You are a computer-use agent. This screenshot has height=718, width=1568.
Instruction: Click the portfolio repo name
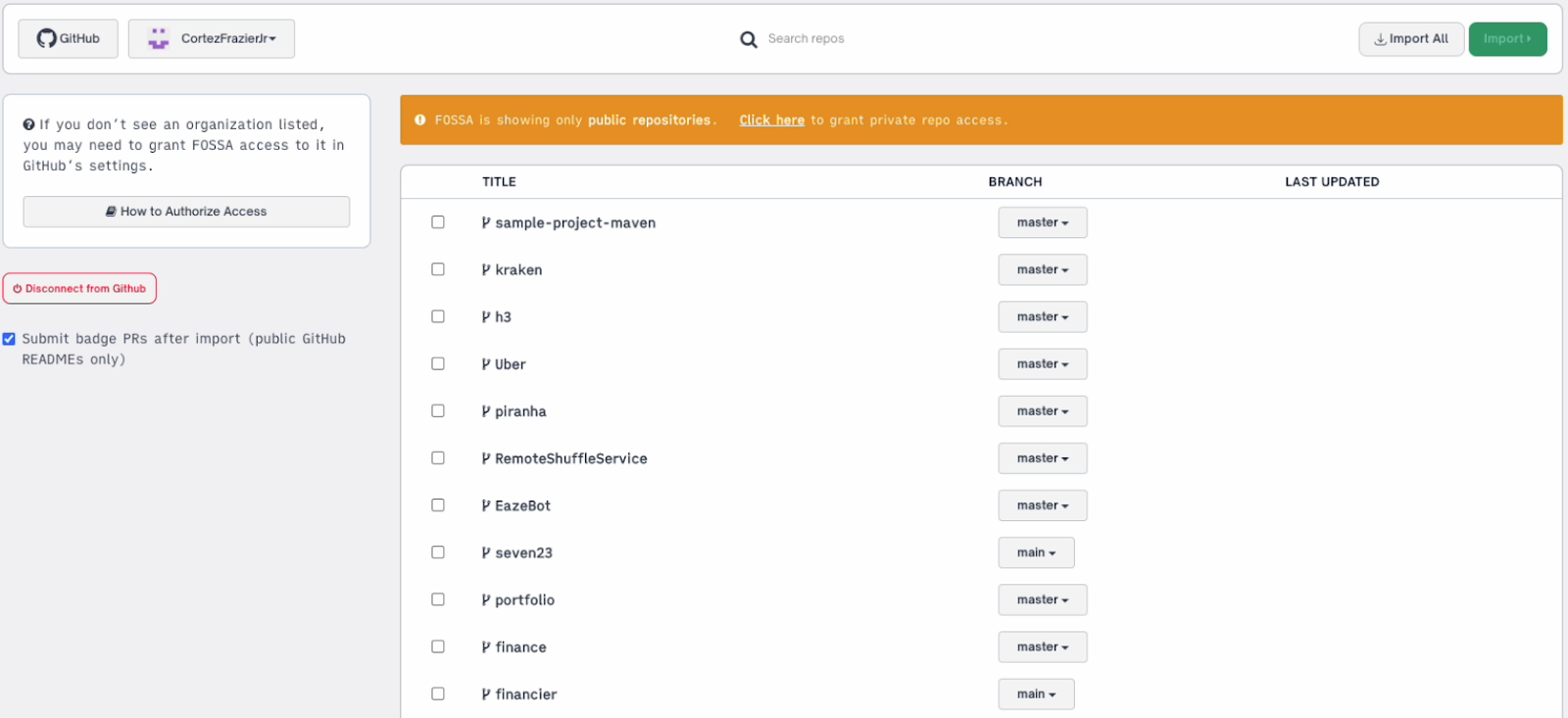(524, 599)
